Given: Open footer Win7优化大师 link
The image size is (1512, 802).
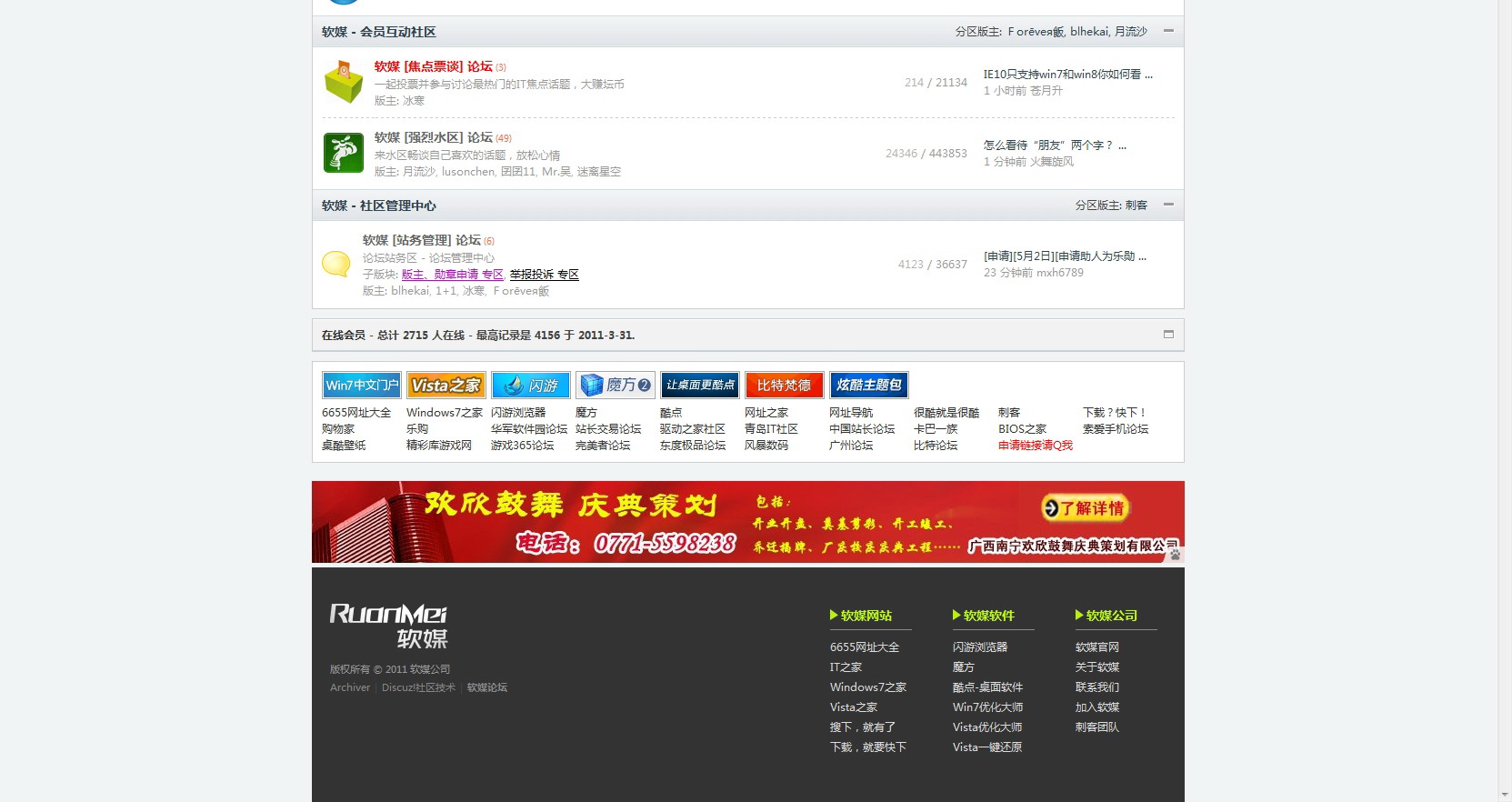Looking at the screenshot, I should pyautogui.click(x=987, y=707).
